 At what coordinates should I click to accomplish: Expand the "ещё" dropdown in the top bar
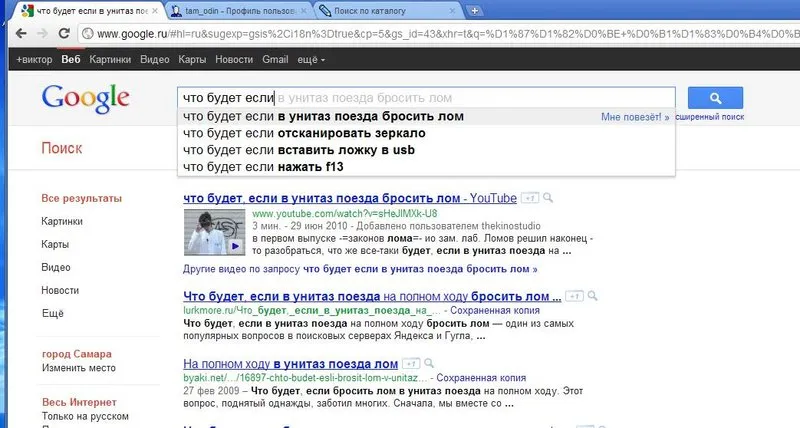311,60
